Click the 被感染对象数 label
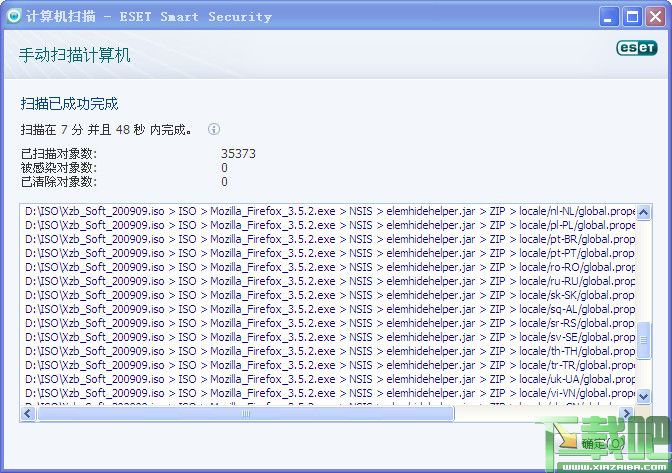The image size is (672, 473). tap(59, 168)
